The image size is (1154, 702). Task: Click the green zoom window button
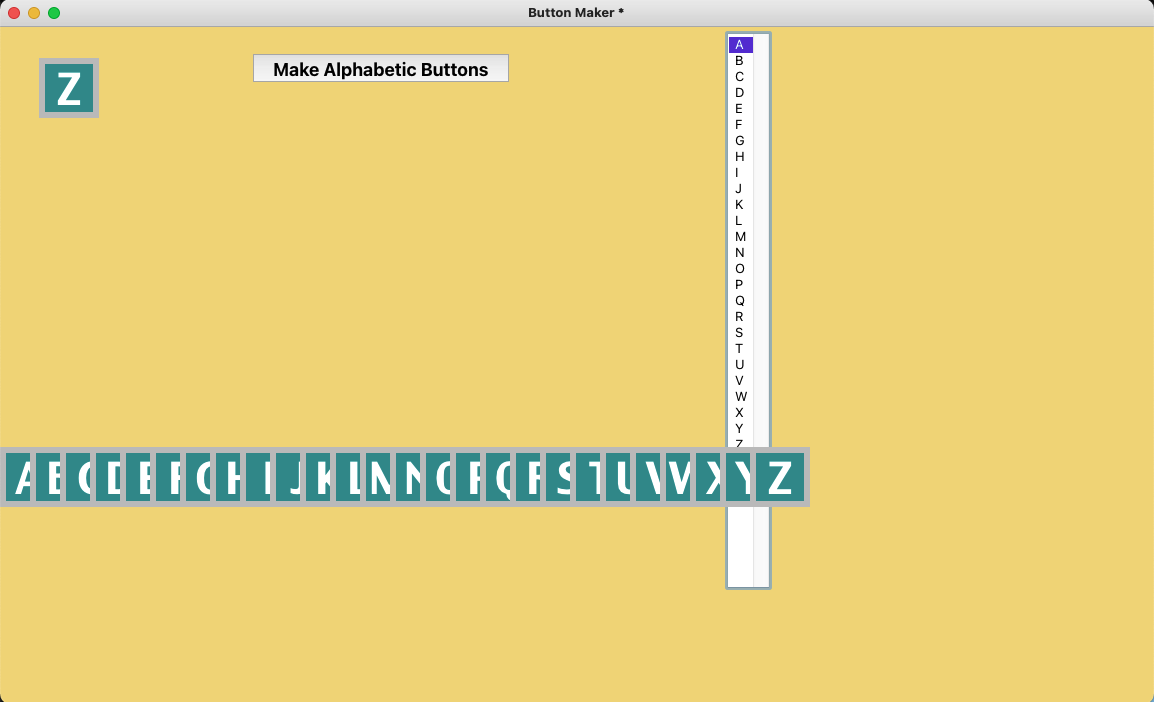point(54,13)
